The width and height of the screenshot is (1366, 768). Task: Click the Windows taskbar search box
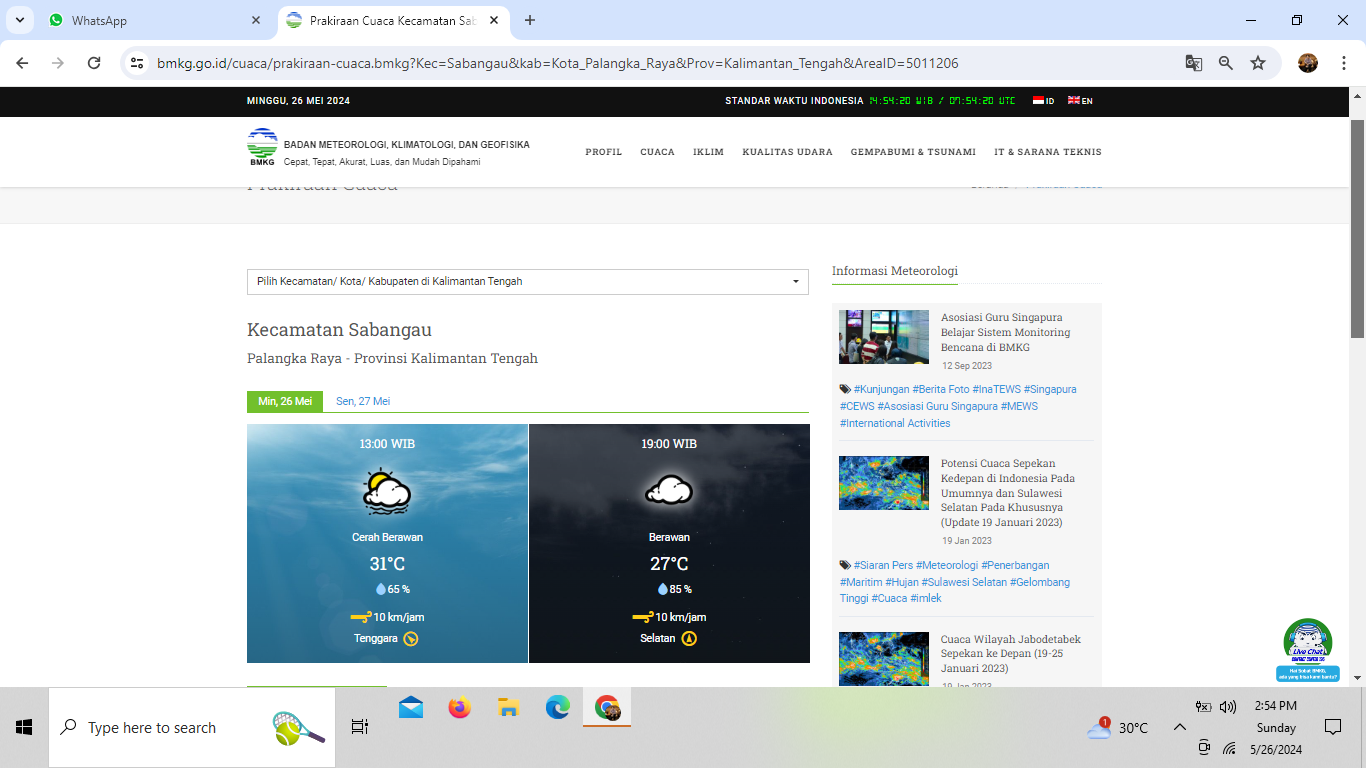[192, 728]
